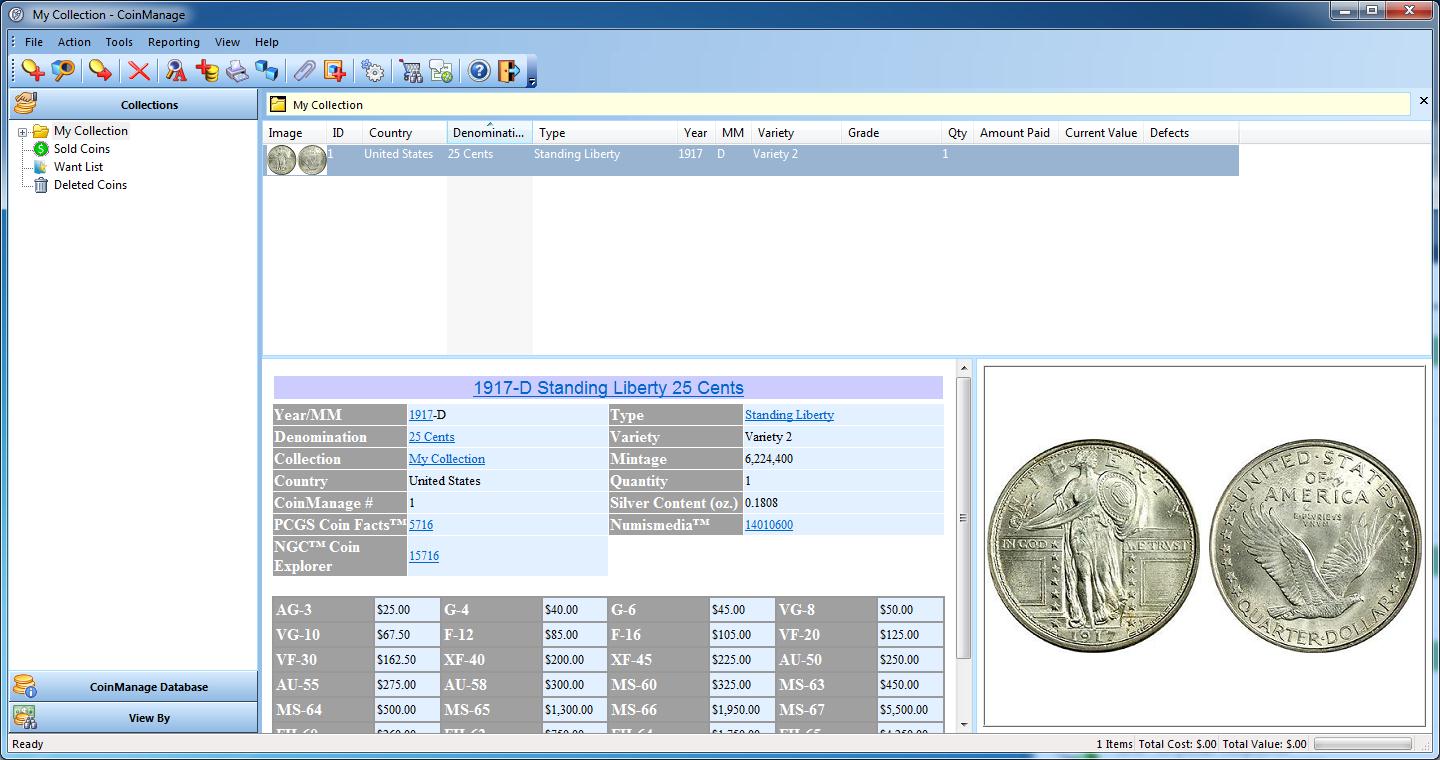Click the Deleted Coins trash icon
The image size is (1440, 760).
(x=41, y=185)
